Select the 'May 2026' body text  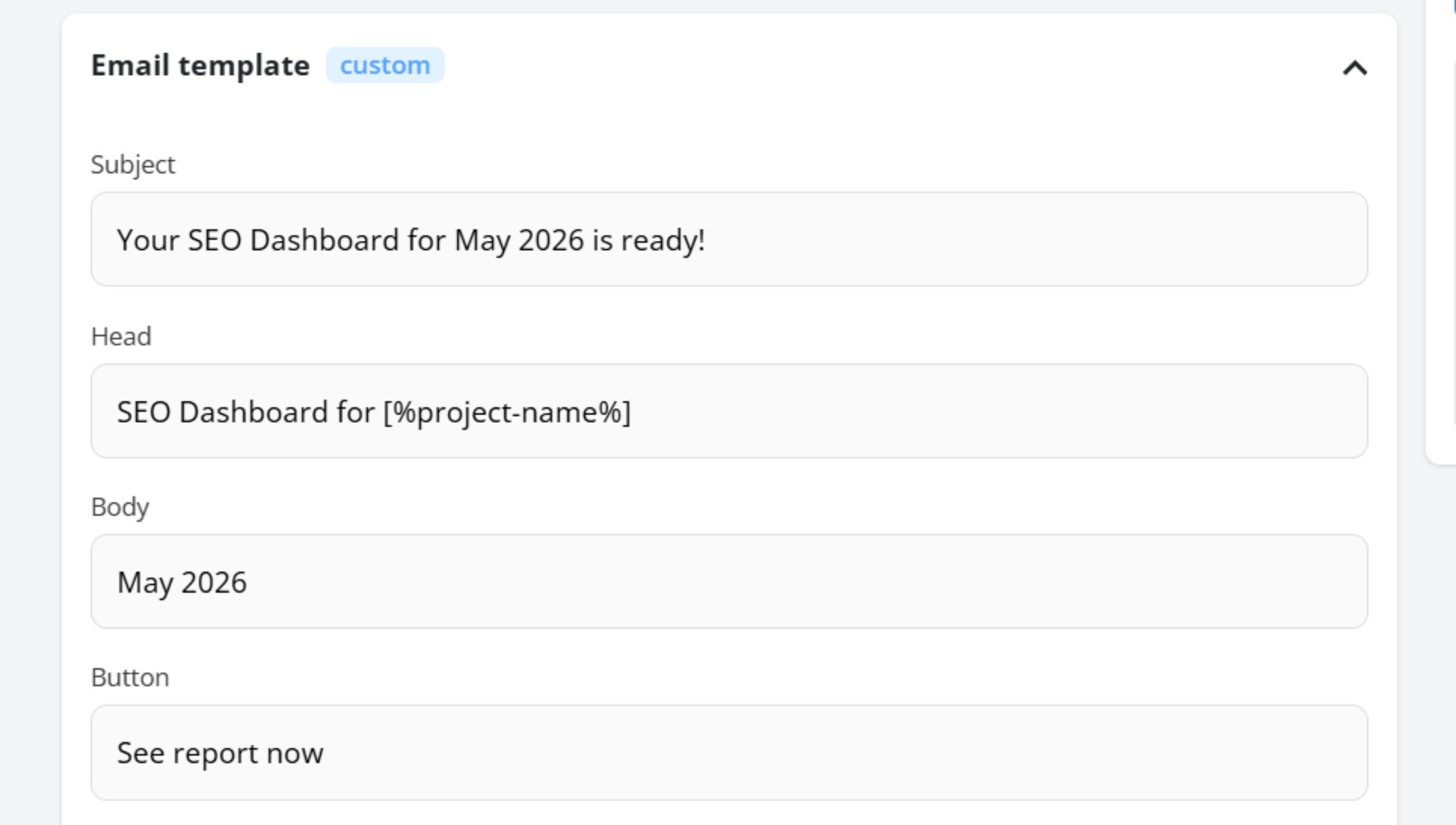point(182,581)
